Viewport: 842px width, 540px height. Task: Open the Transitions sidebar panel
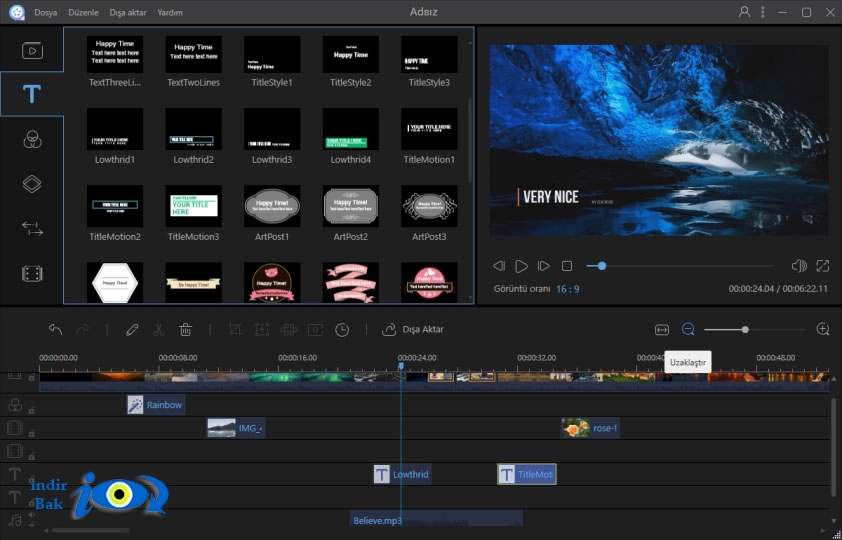pos(32,229)
